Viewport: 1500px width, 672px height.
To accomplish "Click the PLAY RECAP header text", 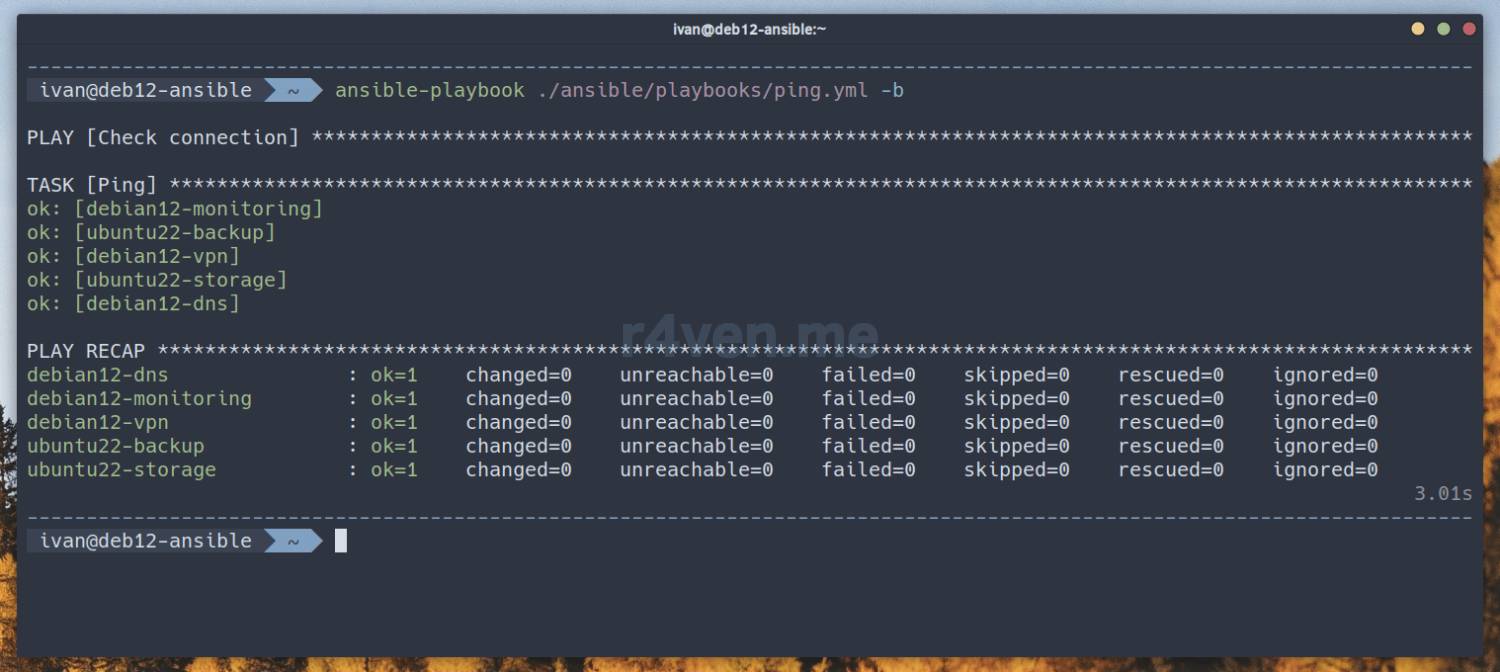I will point(86,351).
